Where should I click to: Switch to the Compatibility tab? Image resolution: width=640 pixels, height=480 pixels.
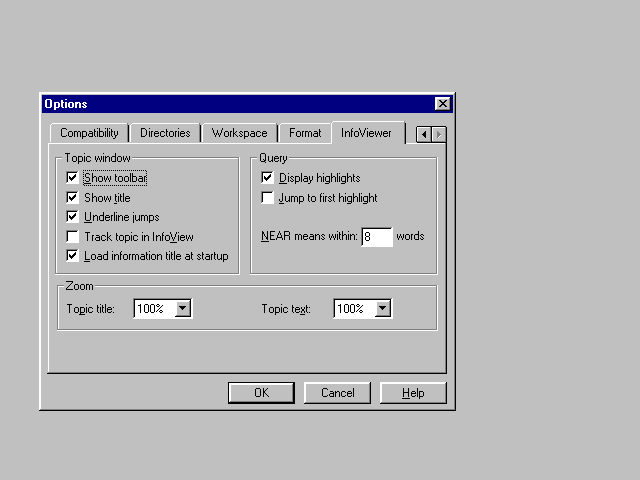click(x=89, y=133)
